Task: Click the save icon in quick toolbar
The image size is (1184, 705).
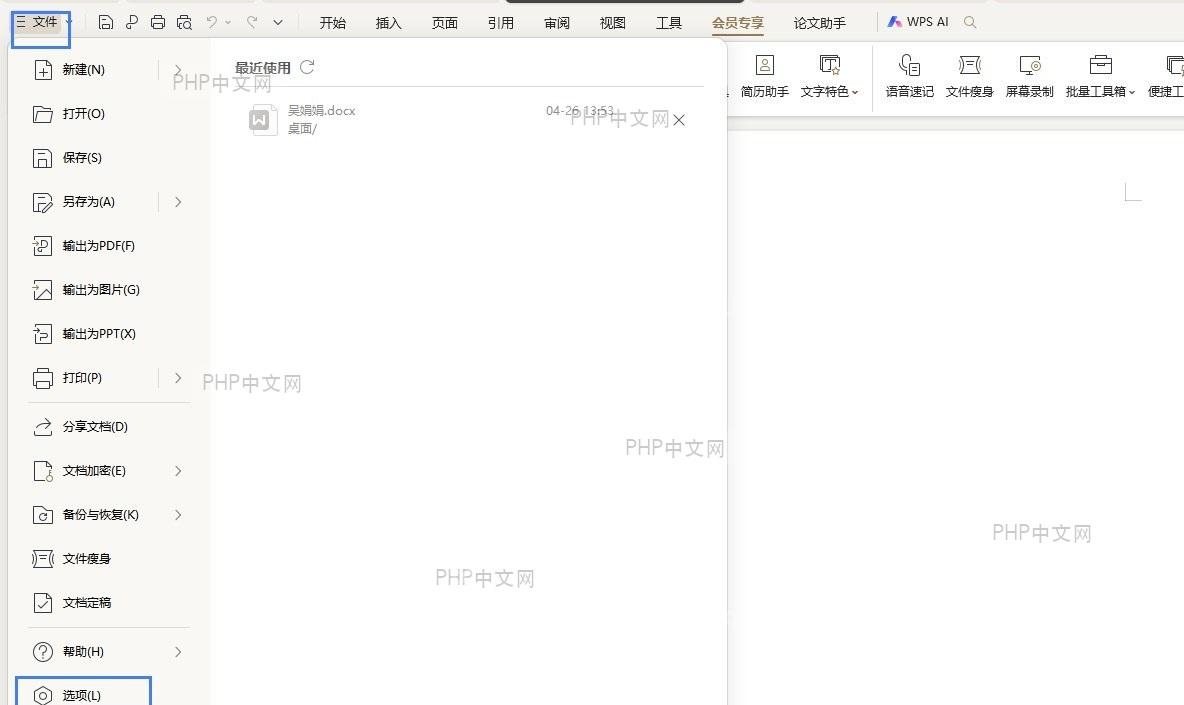Action: coord(106,23)
